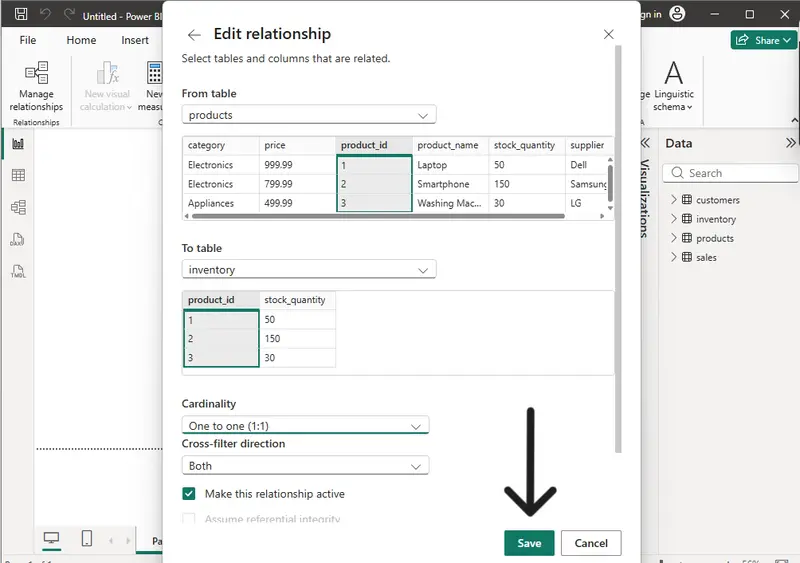The image size is (800, 563).
Task: Open the Visualizations pane tab
Action: (x=645, y=198)
